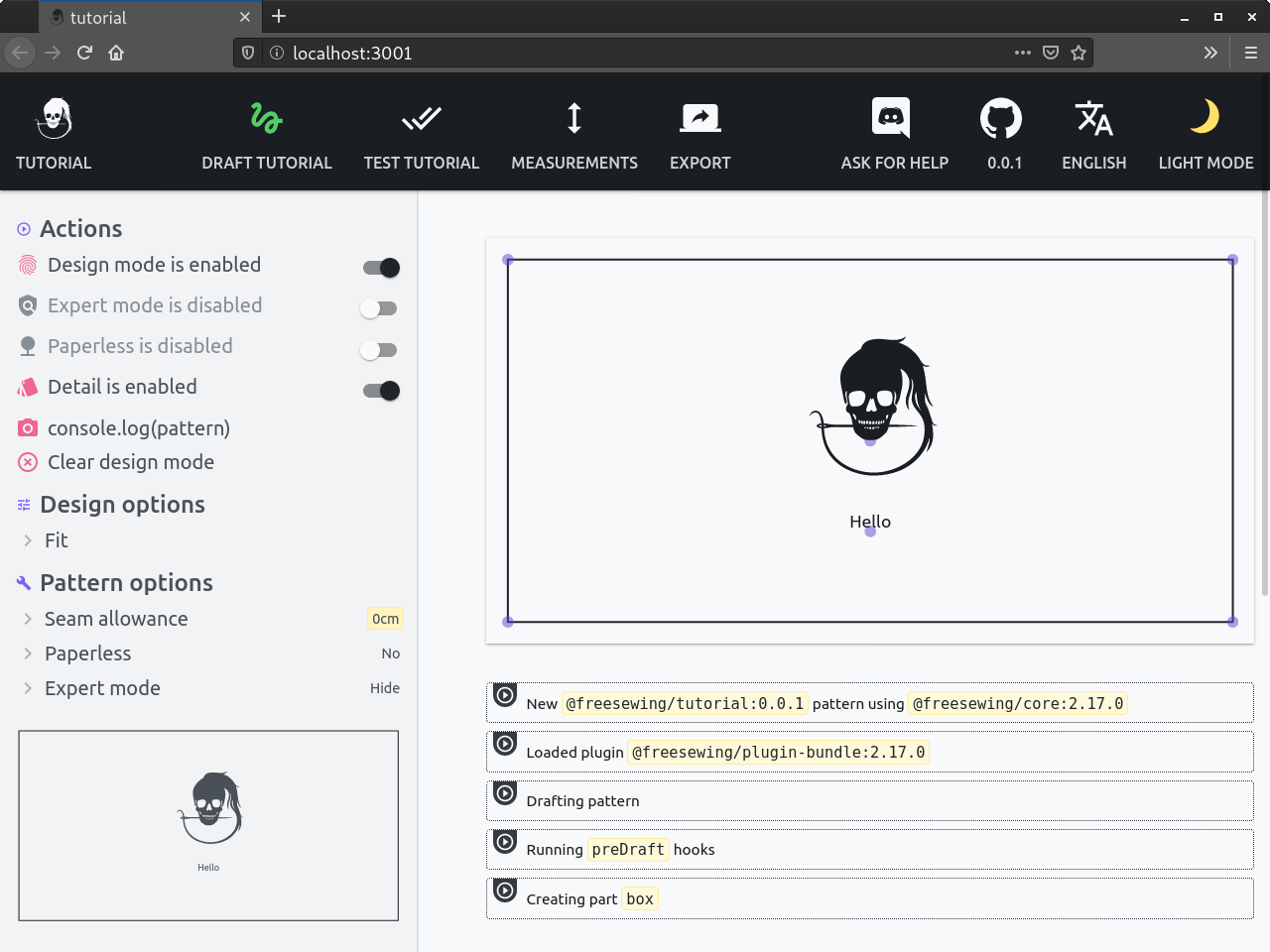The height and width of the screenshot is (952, 1270).
Task: Click the Design options heading
Action: (x=122, y=505)
